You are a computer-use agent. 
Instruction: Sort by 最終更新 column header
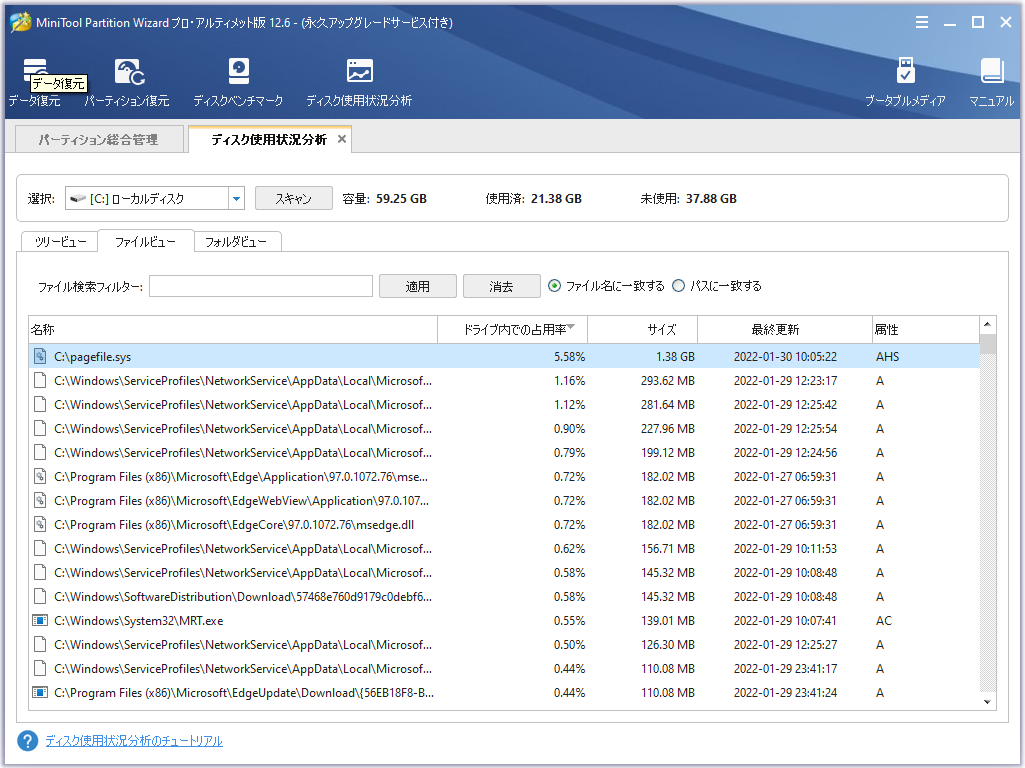(x=784, y=329)
